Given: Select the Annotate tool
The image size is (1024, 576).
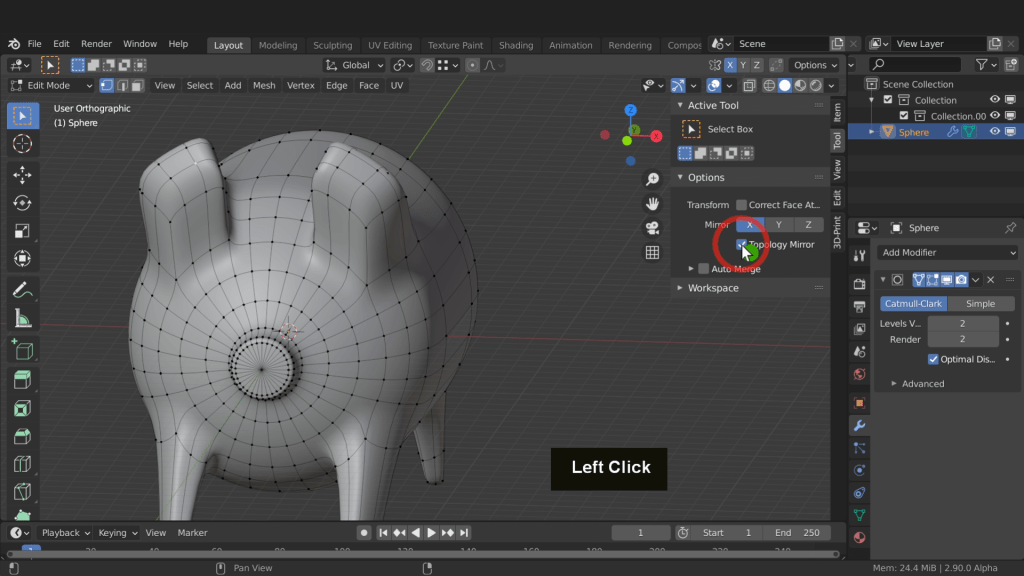Looking at the screenshot, I should (22, 290).
